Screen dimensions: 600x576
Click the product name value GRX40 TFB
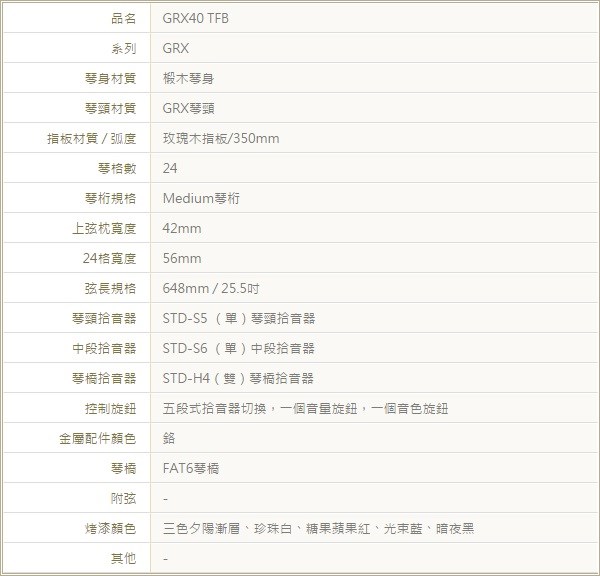(x=188, y=19)
